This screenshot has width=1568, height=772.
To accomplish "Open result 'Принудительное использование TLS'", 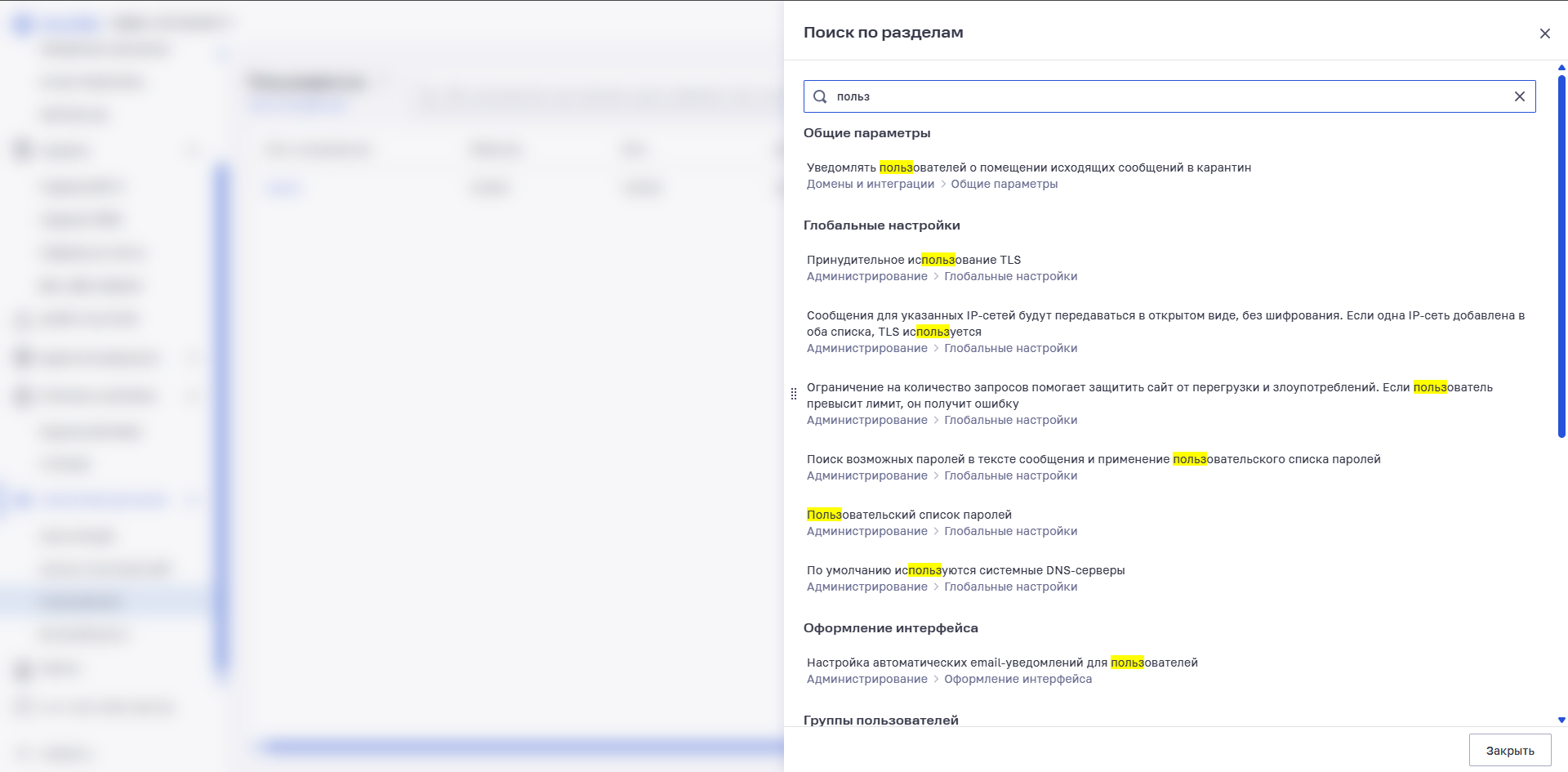I will [x=914, y=260].
